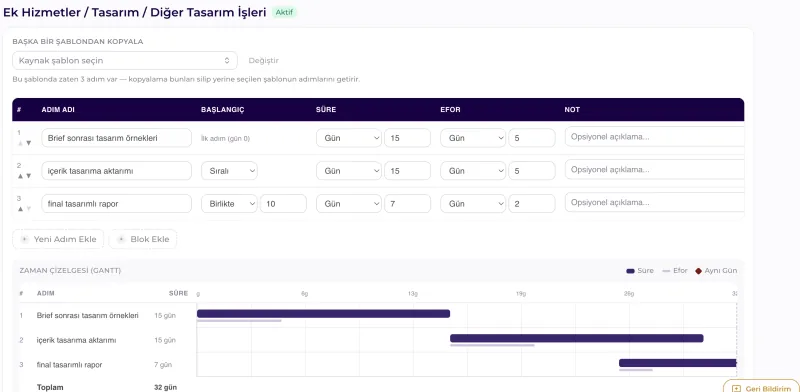Click NOT column header

(x=572, y=110)
